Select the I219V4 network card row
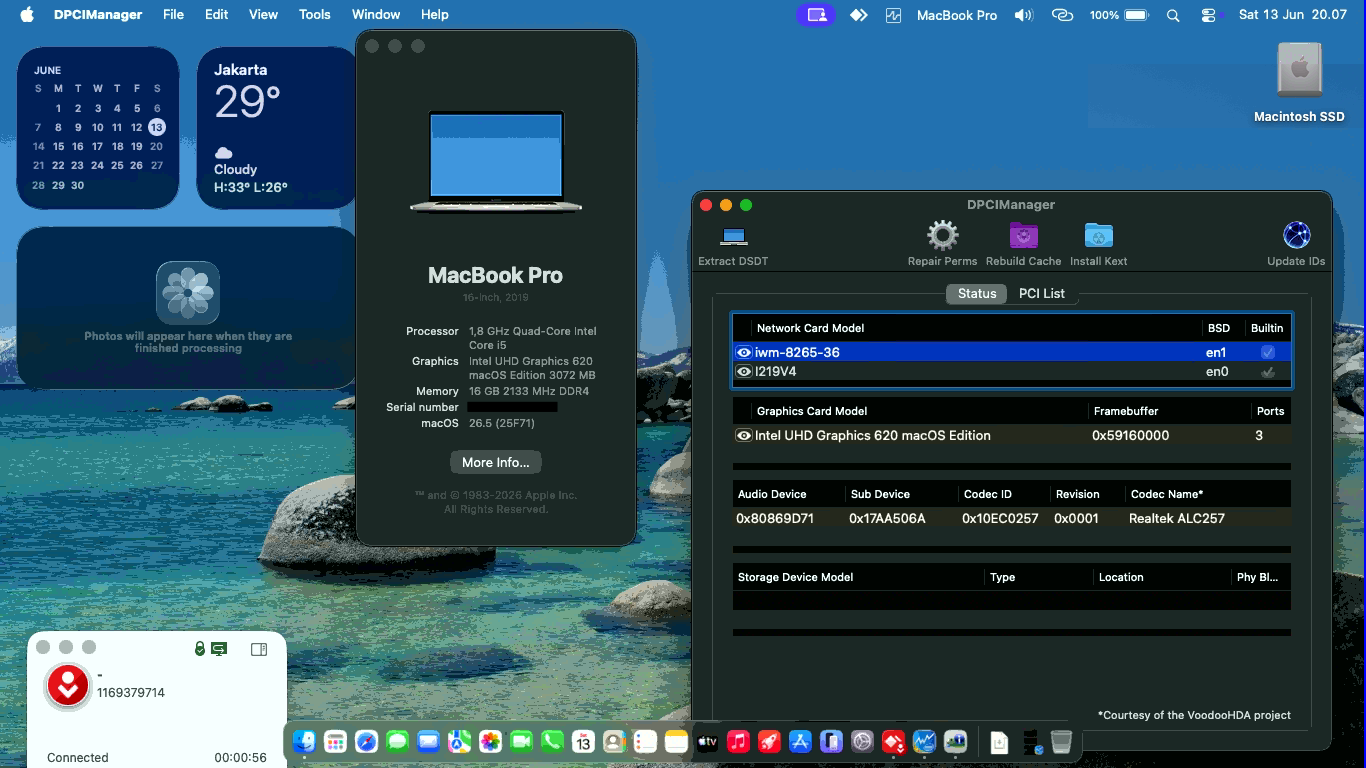 point(1012,371)
